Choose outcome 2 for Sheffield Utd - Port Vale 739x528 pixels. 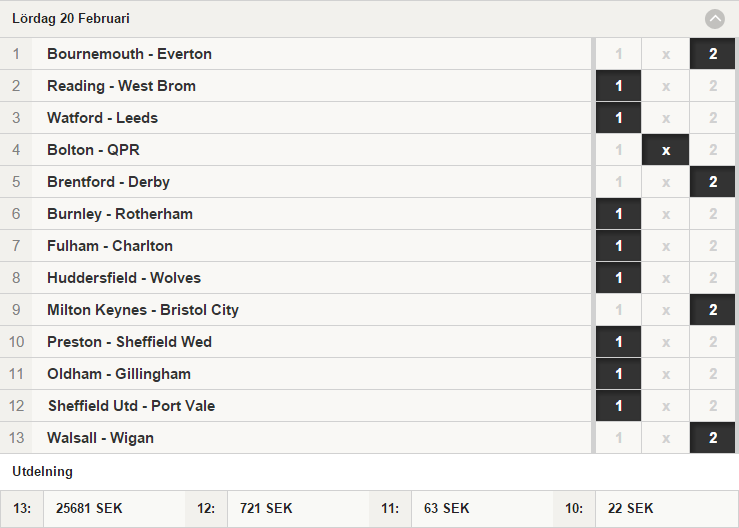713,406
